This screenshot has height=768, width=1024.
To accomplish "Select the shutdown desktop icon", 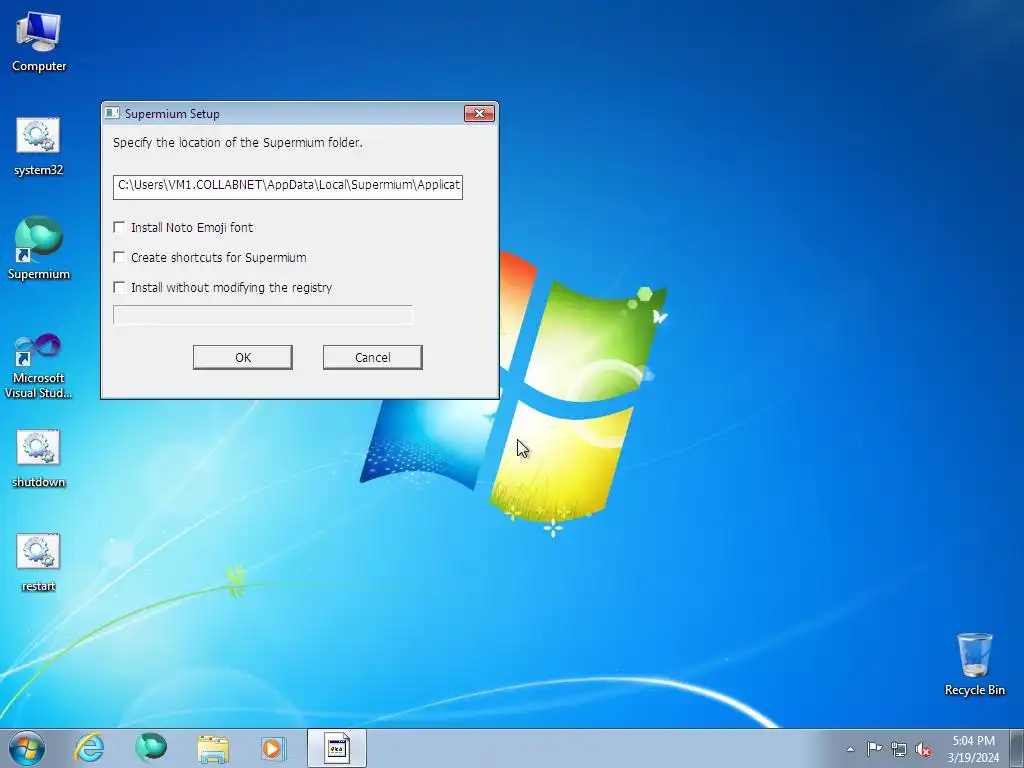I will (39, 458).
